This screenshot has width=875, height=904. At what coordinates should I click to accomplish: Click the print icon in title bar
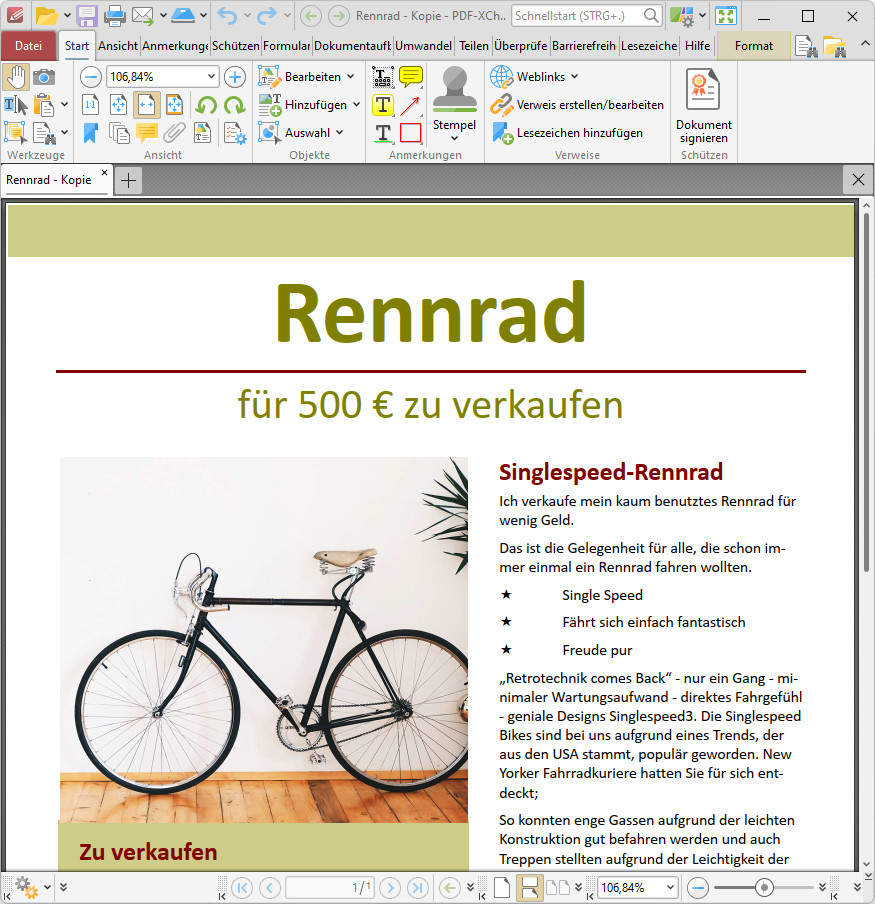115,16
